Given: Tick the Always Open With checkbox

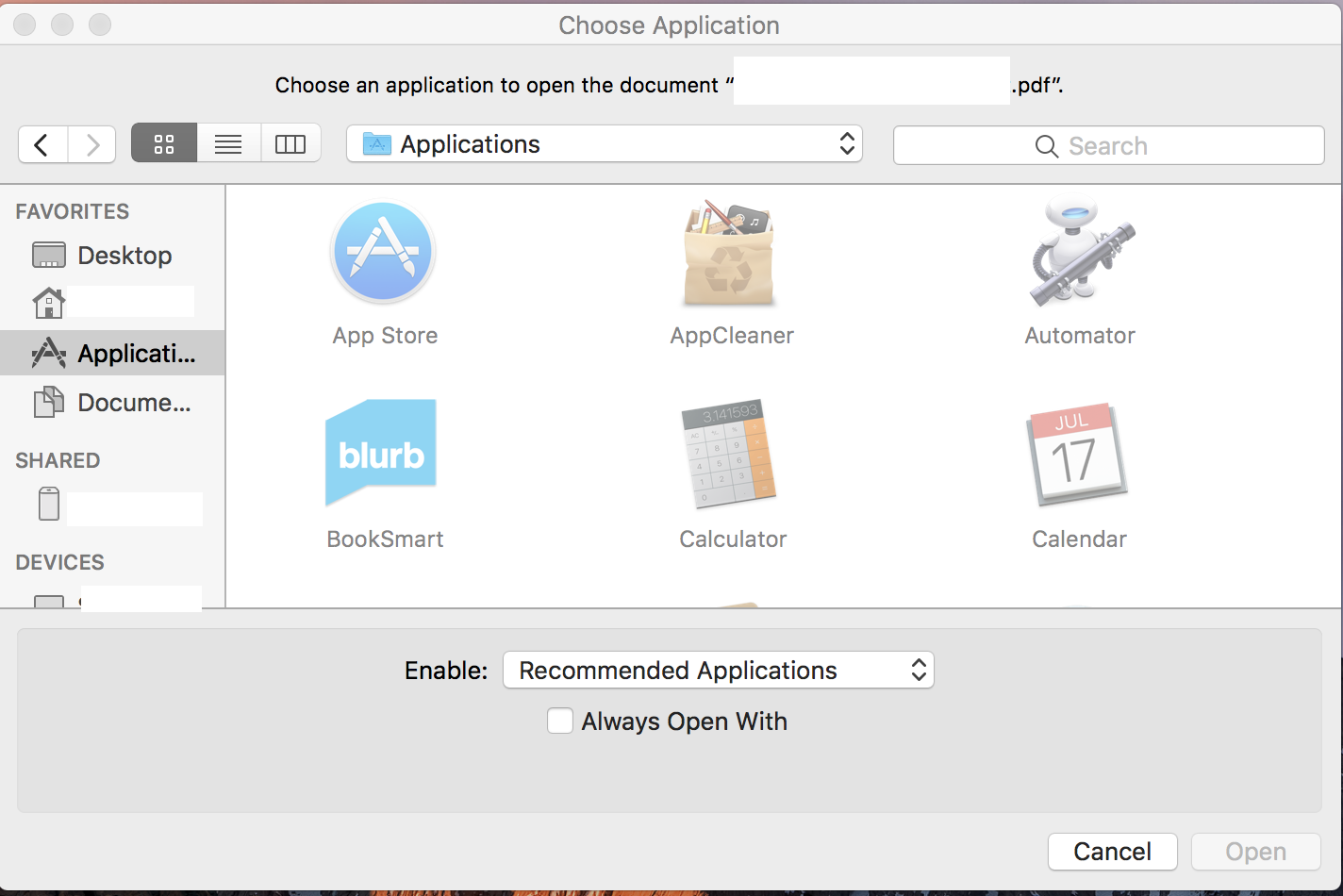Looking at the screenshot, I should 560,722.
